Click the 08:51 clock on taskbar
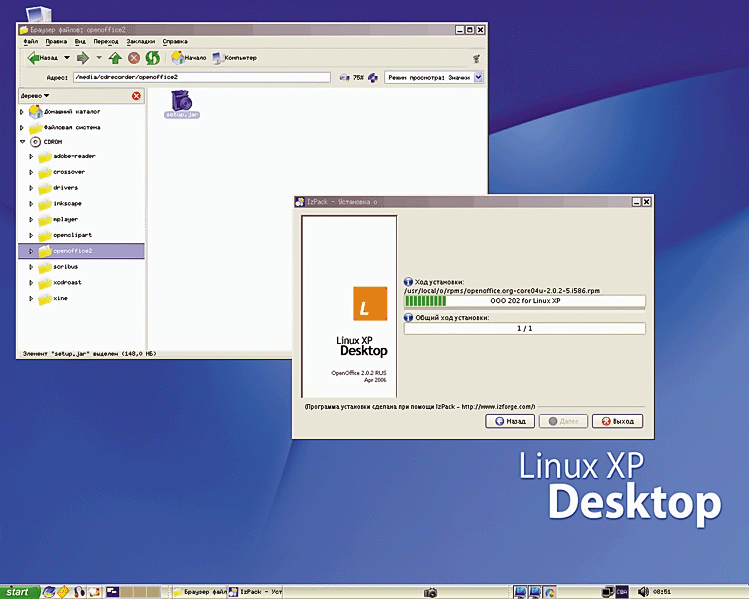The width and height of the screenshot is (749, 599). tap(662, 592)
